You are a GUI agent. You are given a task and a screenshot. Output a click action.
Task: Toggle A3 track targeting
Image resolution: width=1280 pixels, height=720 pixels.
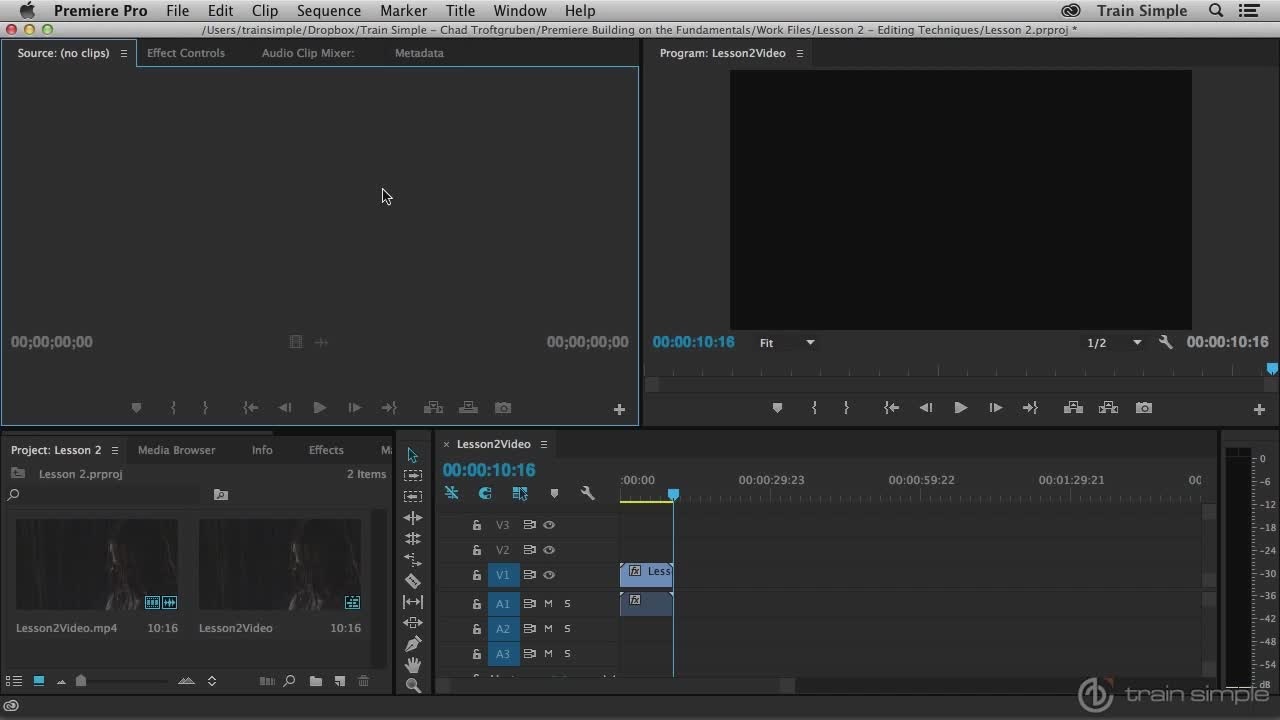point(503,654)
